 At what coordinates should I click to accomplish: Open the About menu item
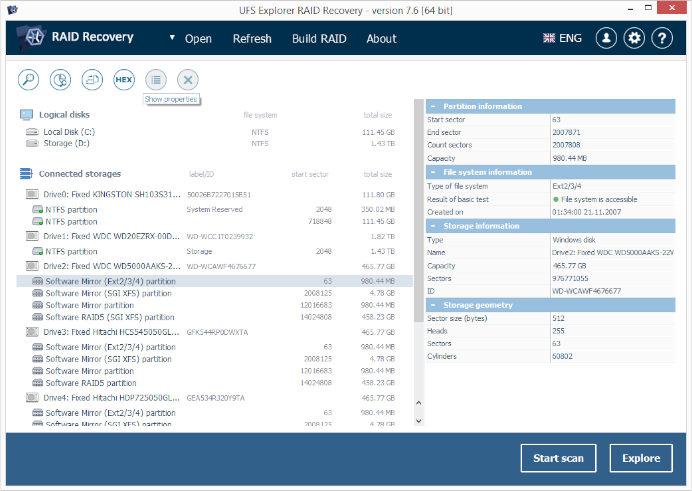381,39
